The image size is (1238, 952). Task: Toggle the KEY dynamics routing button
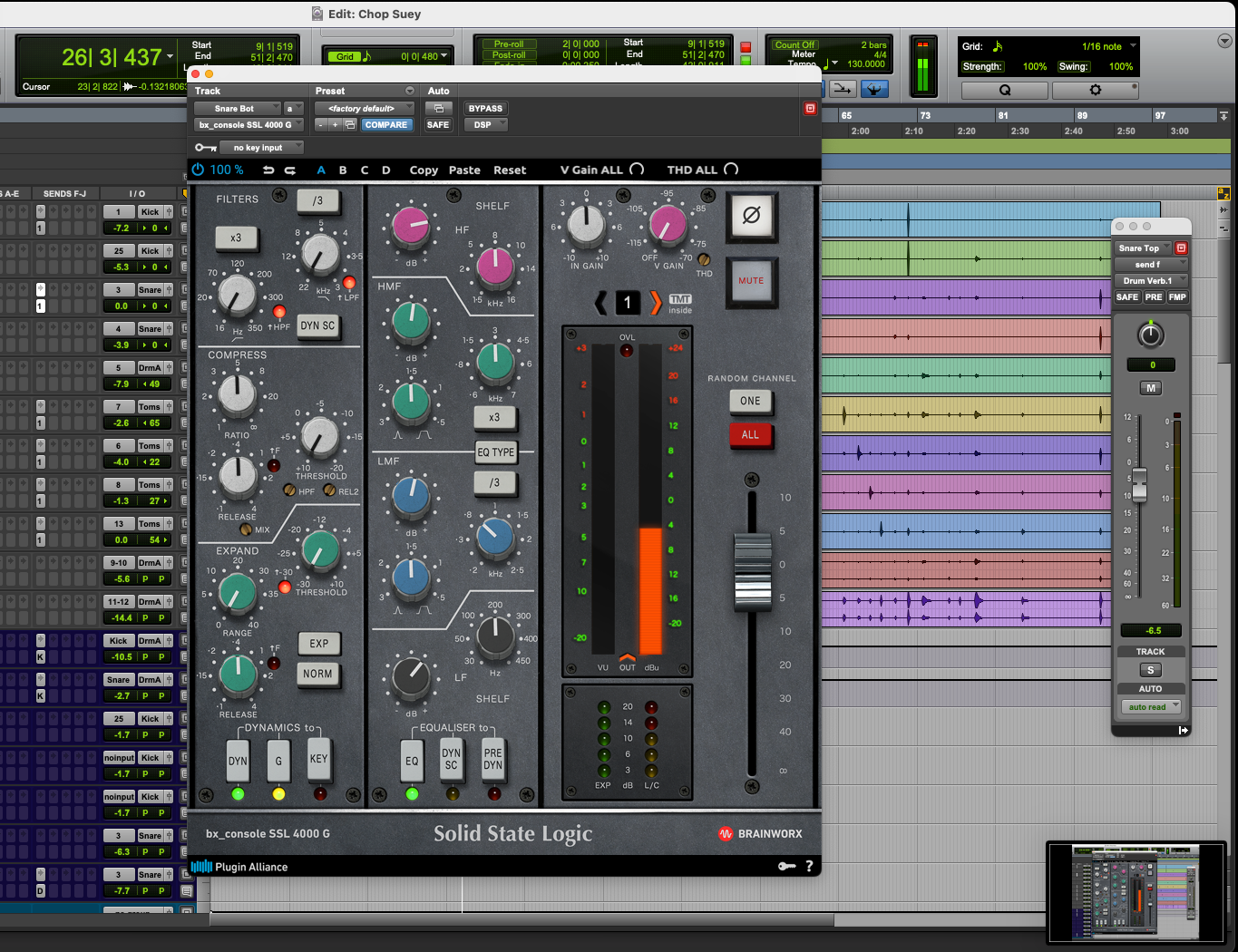click(x=318, y=759)
